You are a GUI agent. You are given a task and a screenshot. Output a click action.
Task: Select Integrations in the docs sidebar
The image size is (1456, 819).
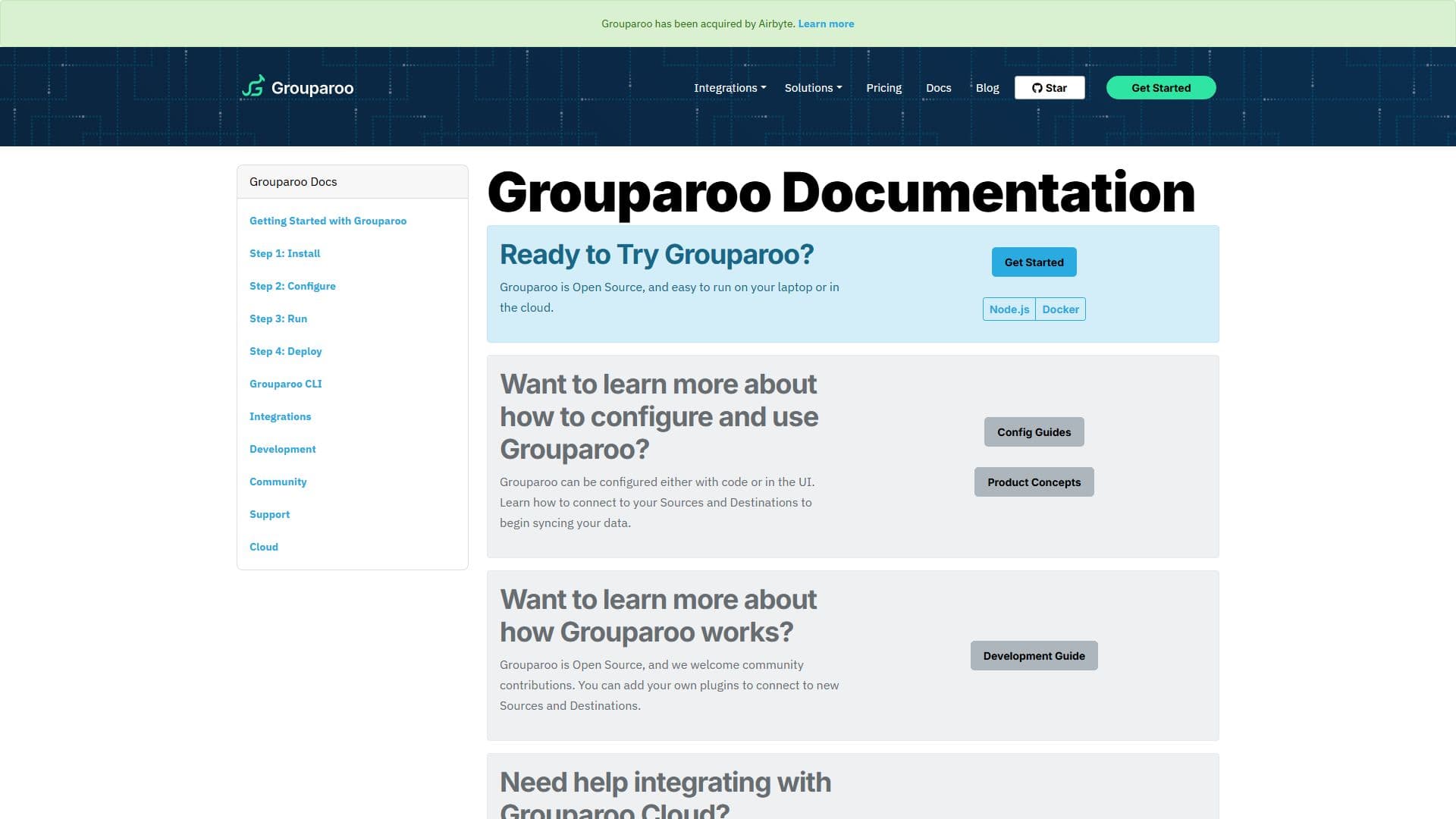tap(280, 416)
